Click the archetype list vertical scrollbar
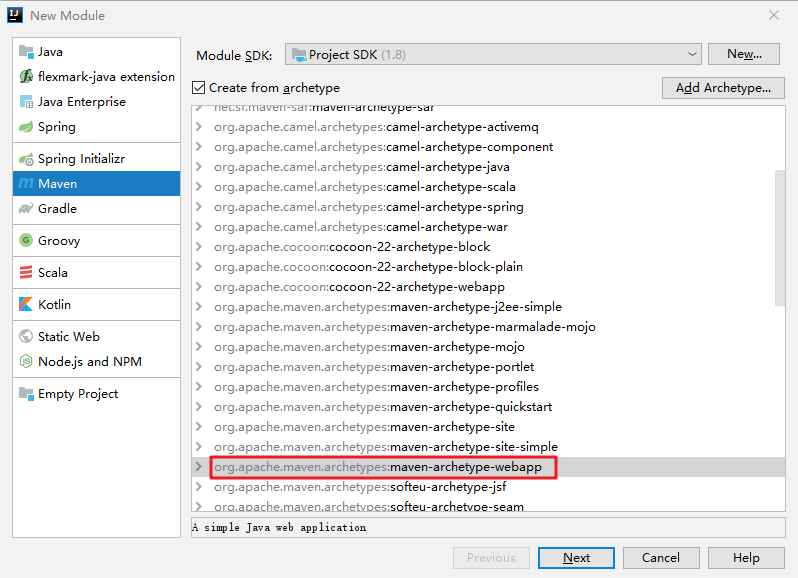798x578 pixels. tap(780, 238)
